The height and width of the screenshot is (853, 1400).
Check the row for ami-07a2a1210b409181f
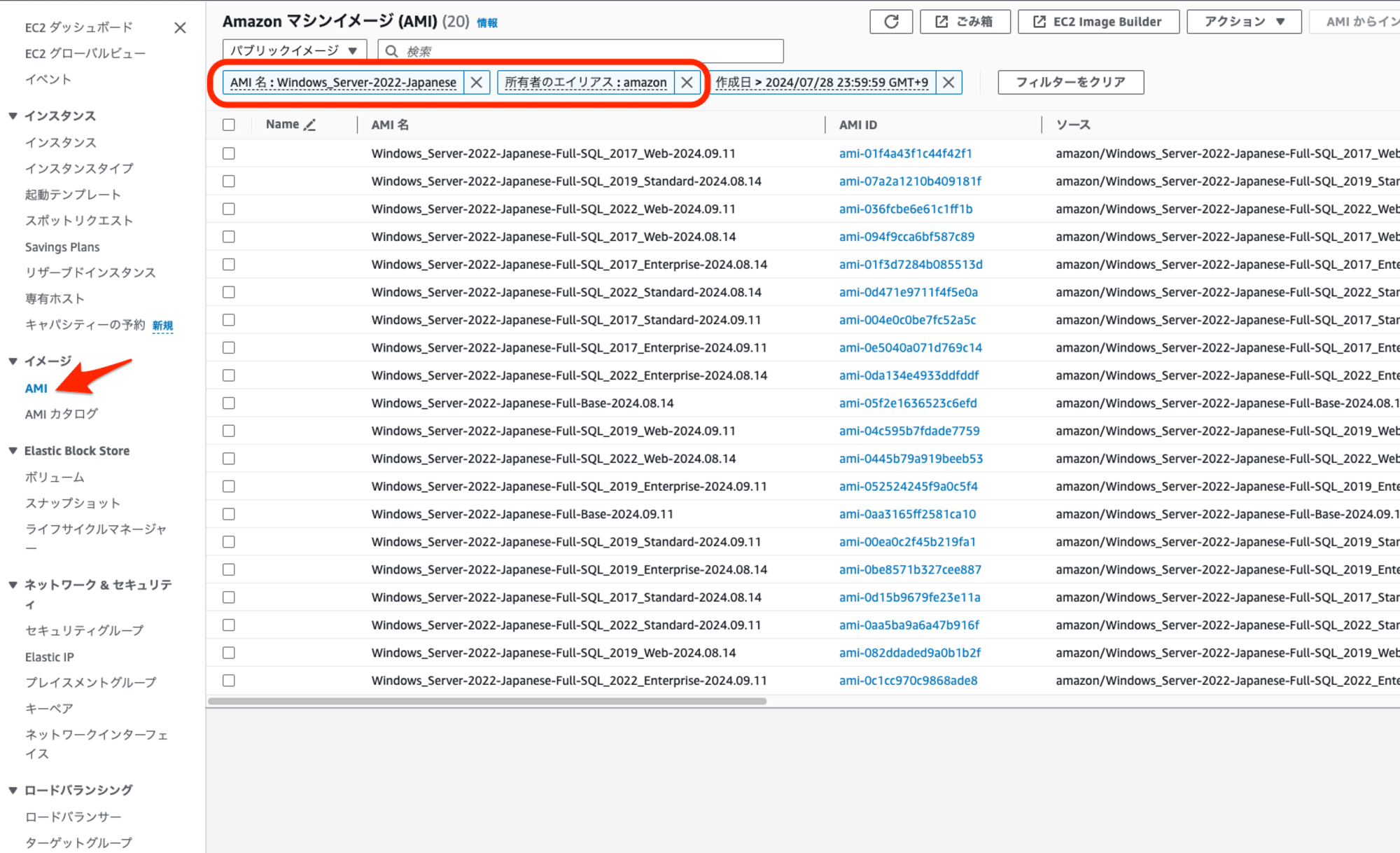coord(229,181)
